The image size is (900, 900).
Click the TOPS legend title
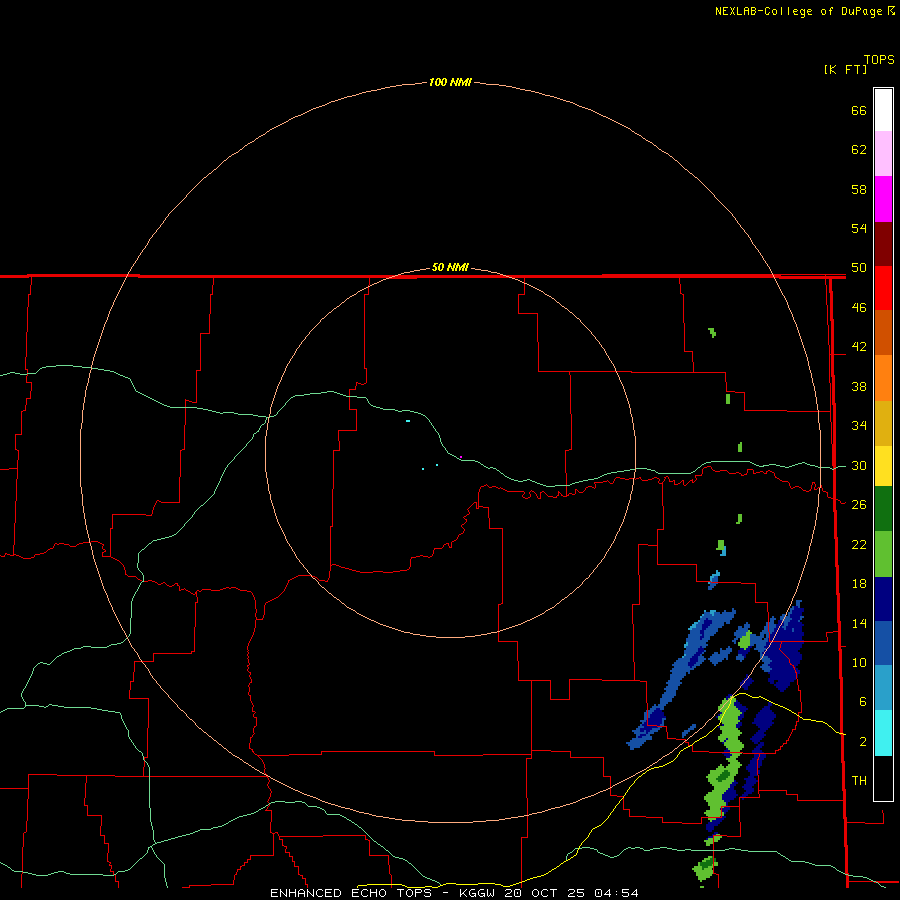pos(879,60)
